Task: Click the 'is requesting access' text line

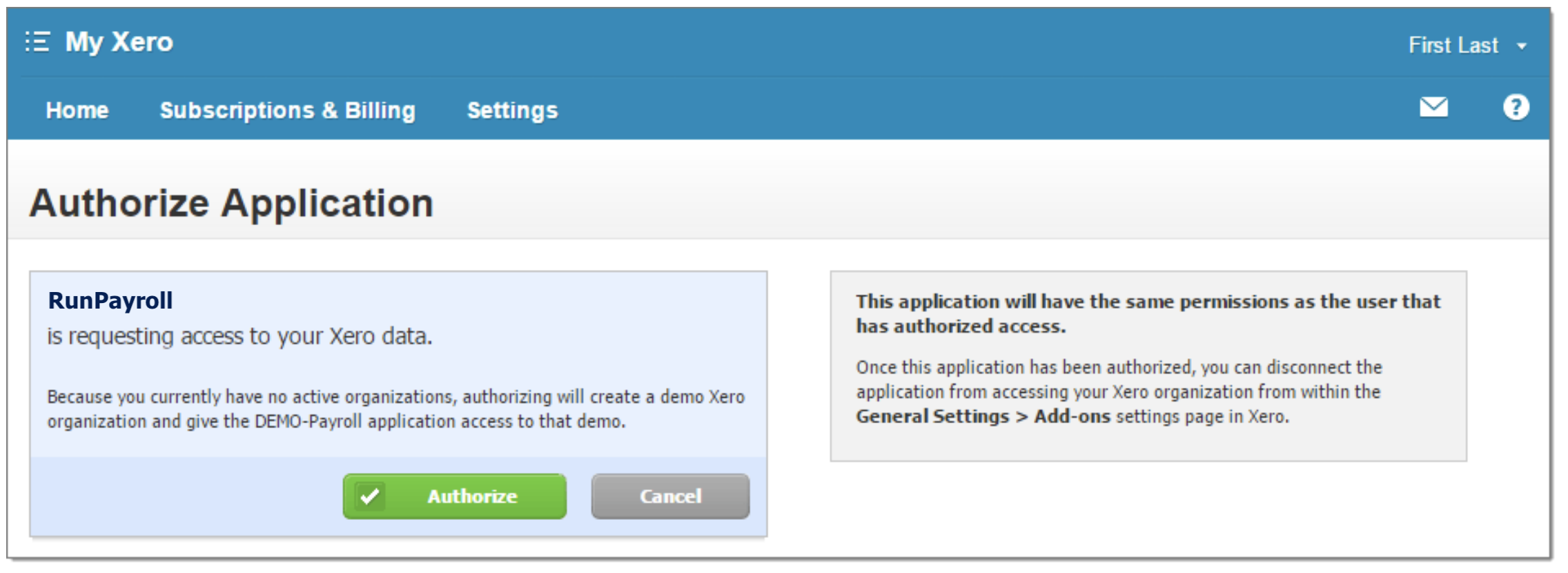Action: [x=239, y=336]
